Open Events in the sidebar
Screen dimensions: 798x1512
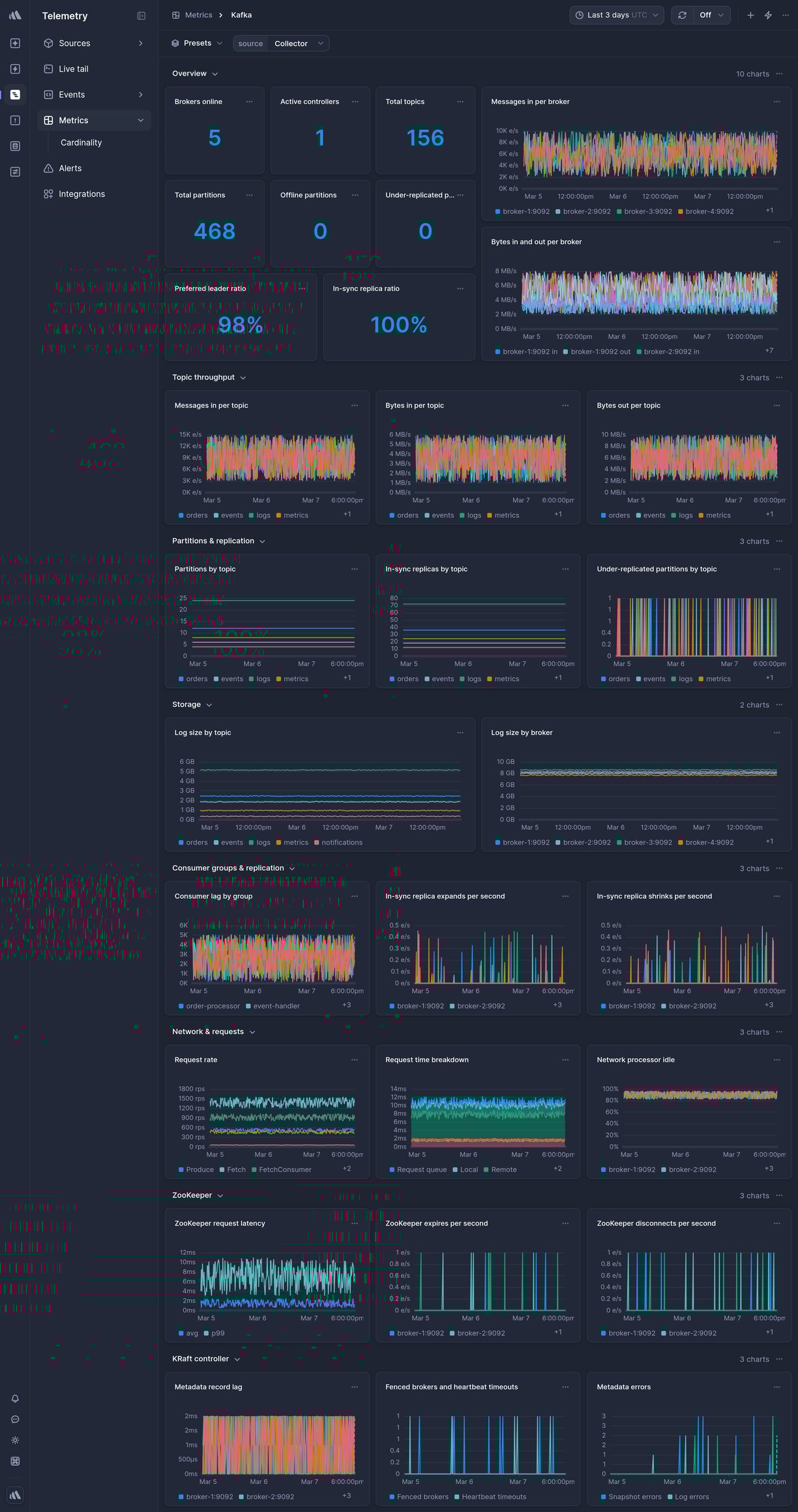click(94, 95)
